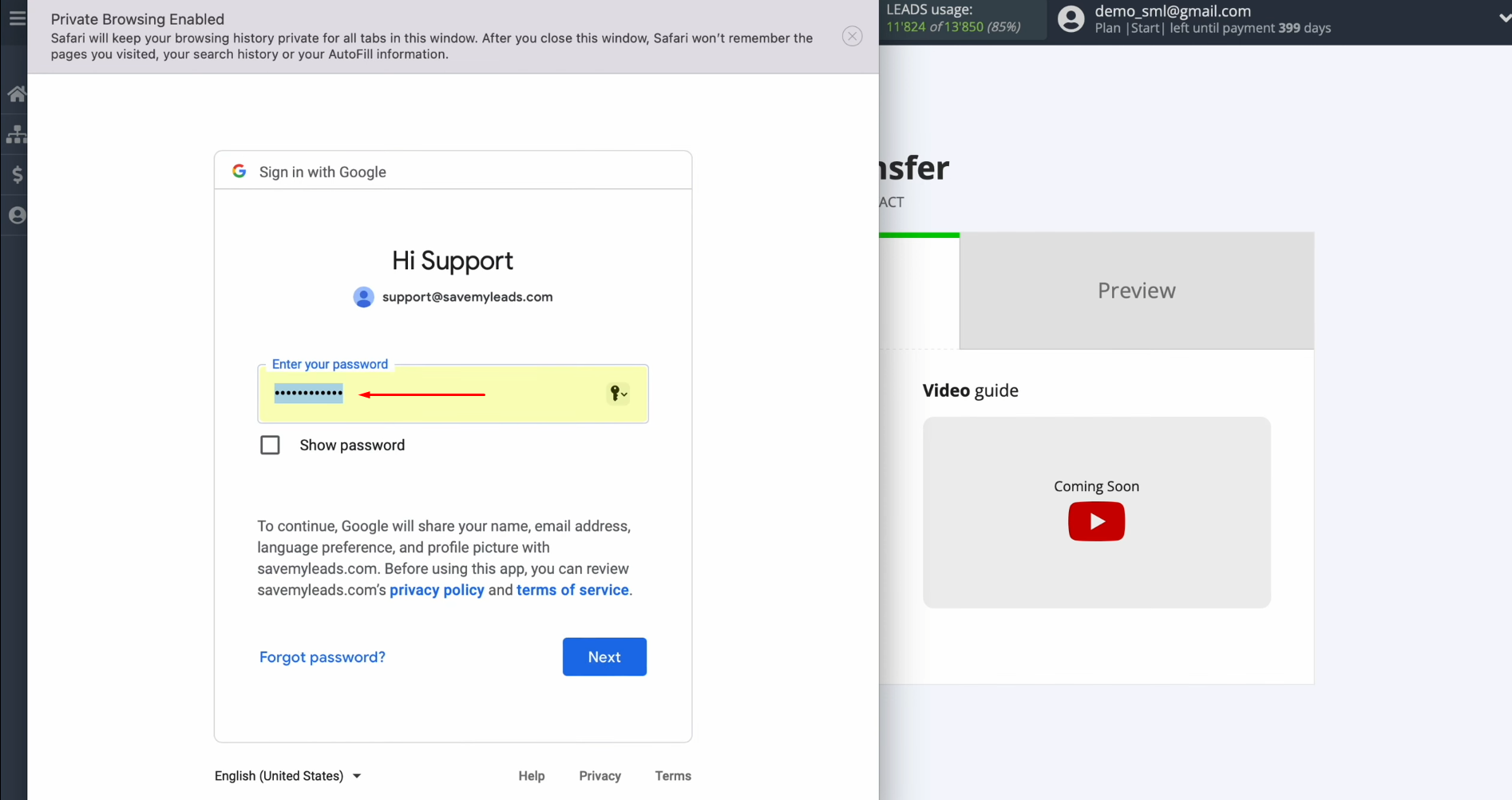Open the Terms footer link

pyautogui.click(x=673, y=776)
